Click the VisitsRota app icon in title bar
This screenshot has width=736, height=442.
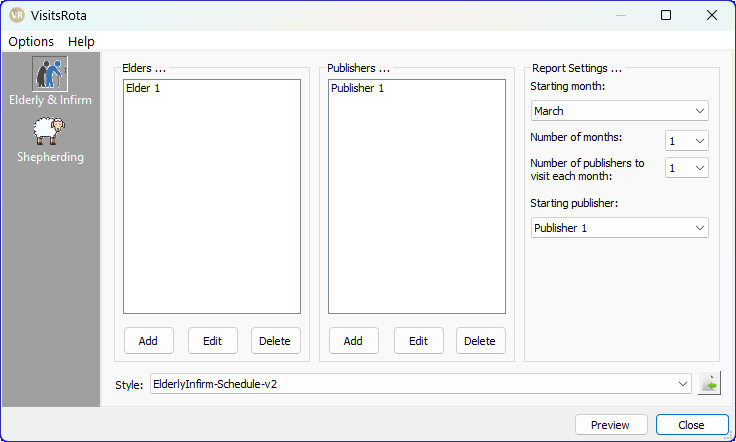(16, 15)
